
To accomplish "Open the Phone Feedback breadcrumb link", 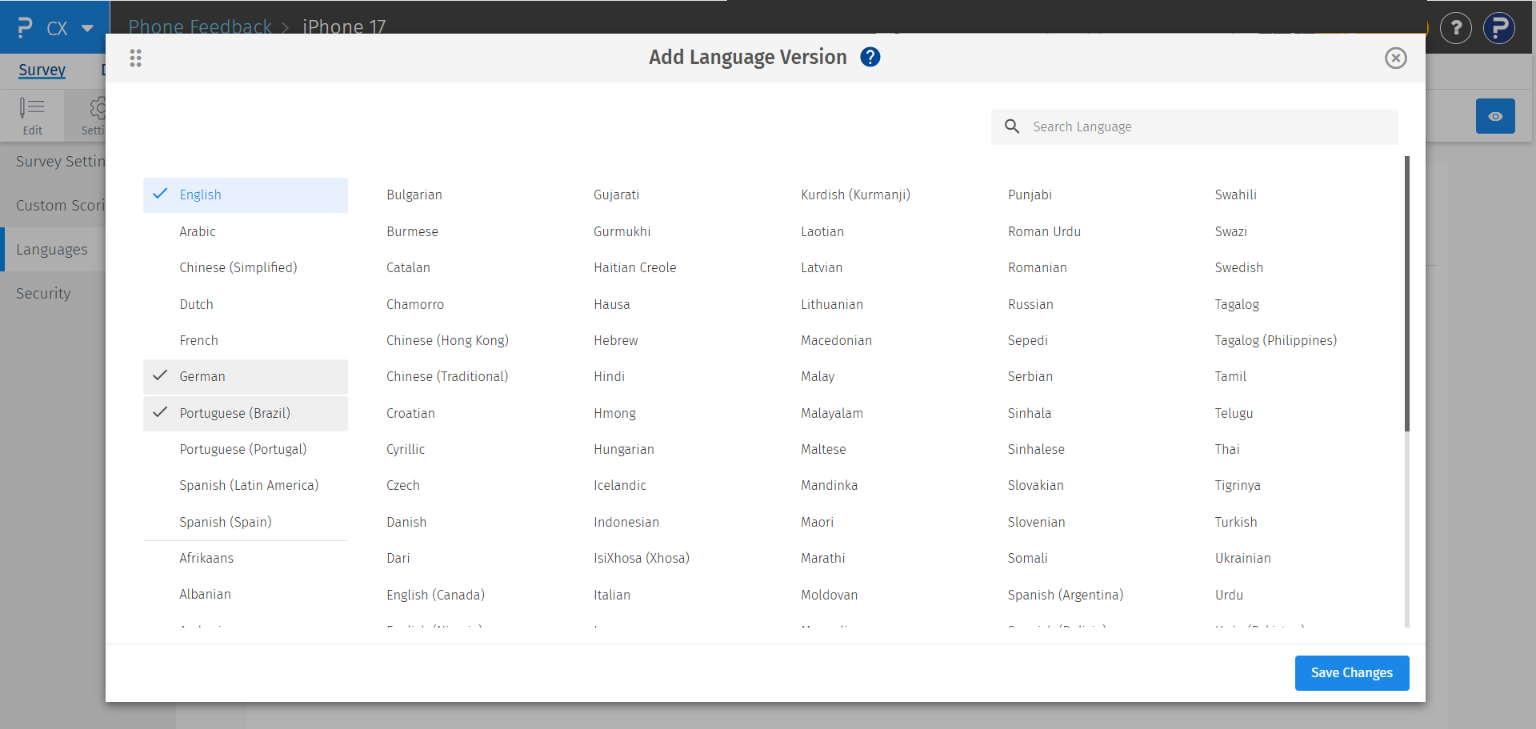I will [x=199, y=27].
